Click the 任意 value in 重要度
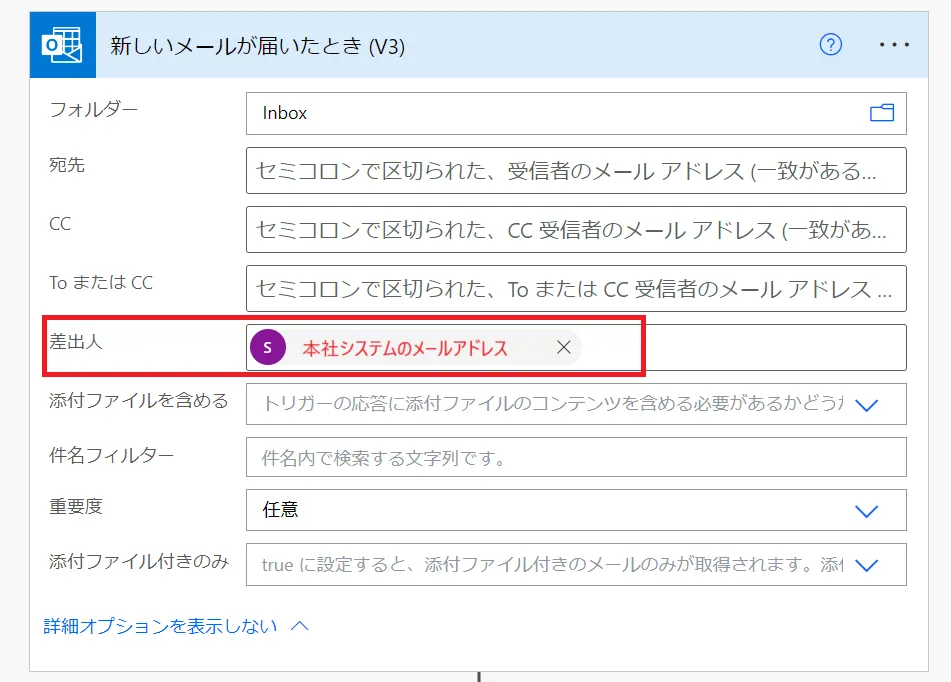The image size is (951, 682). click(281, 510)
